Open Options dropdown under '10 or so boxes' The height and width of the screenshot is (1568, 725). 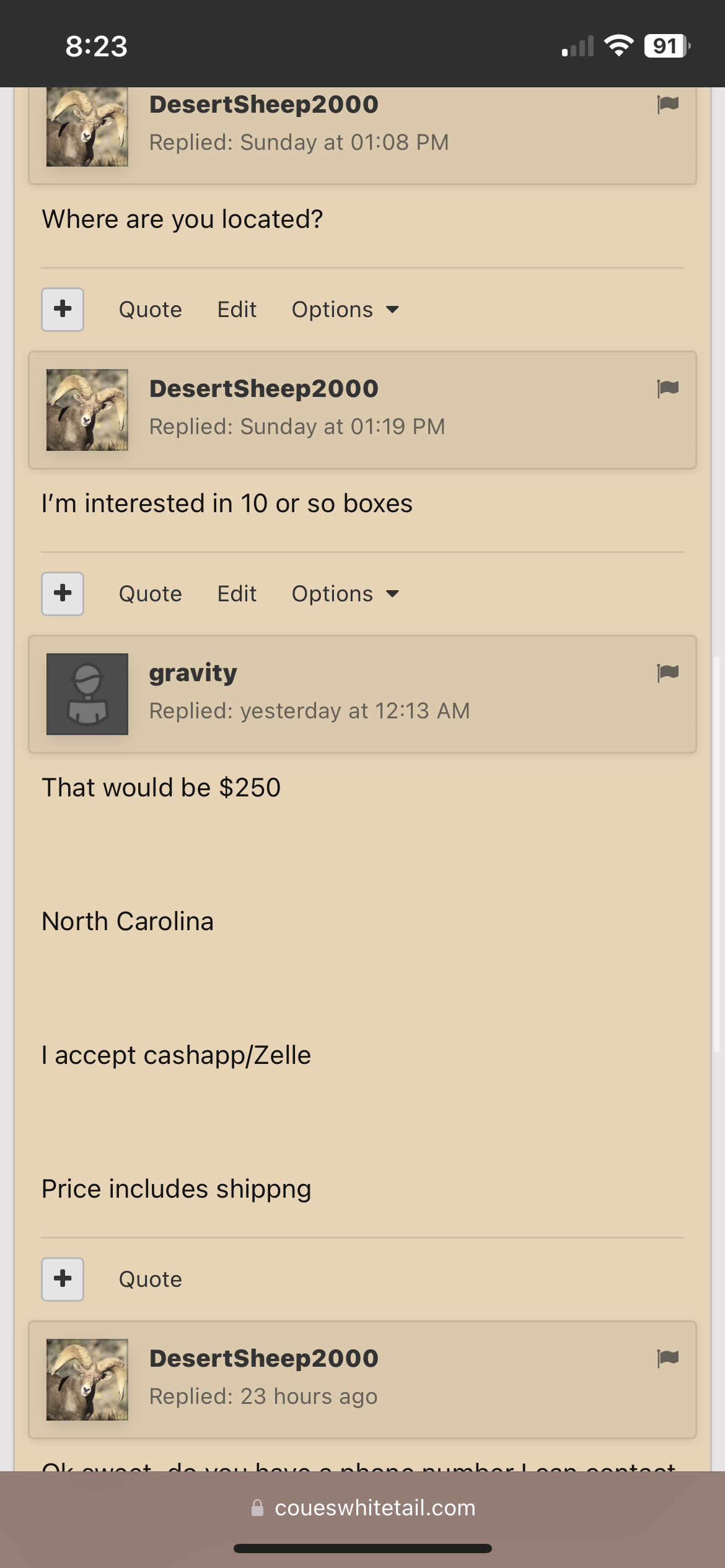pos(345,594)
